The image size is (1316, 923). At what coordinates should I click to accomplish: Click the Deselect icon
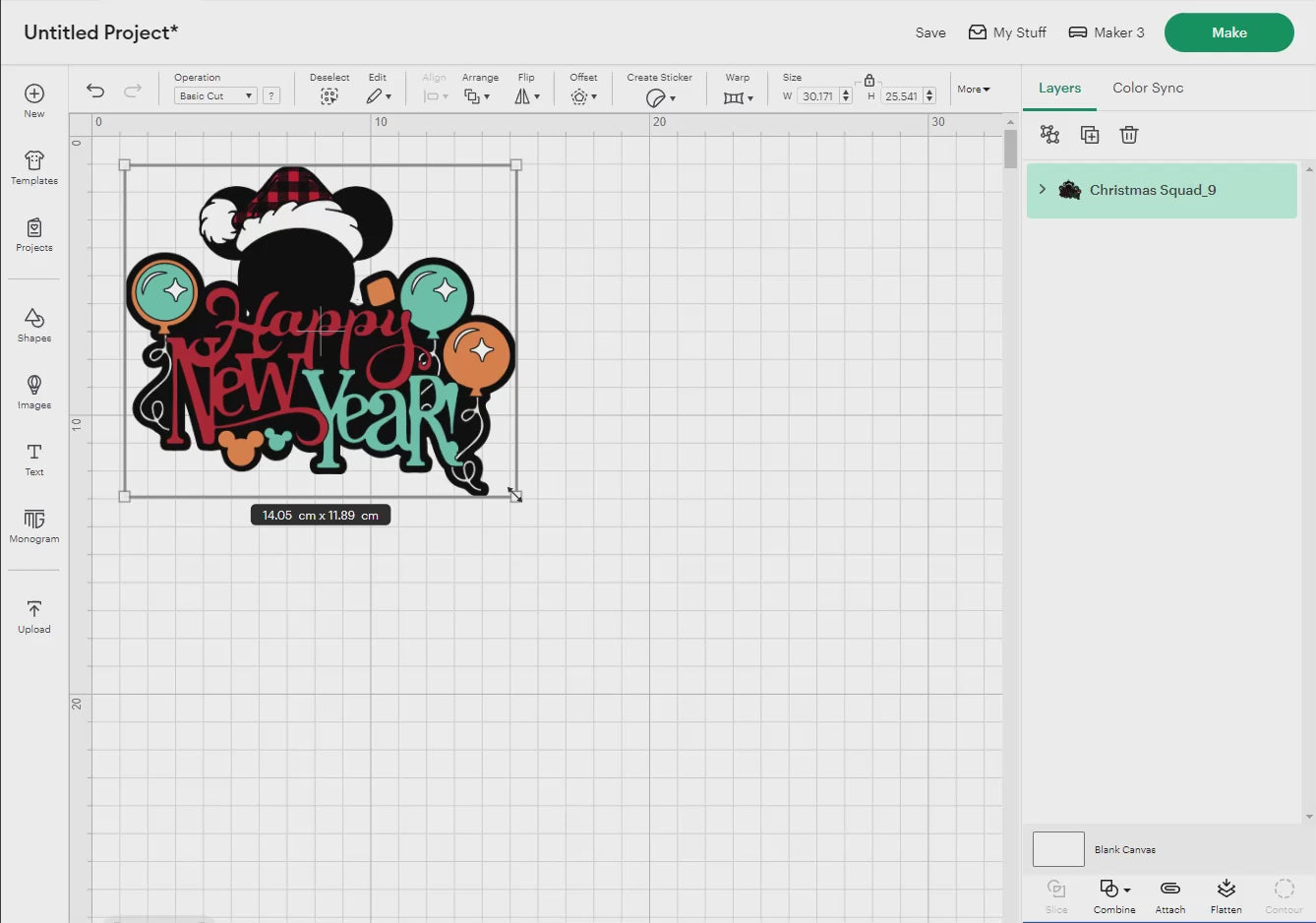329,96
